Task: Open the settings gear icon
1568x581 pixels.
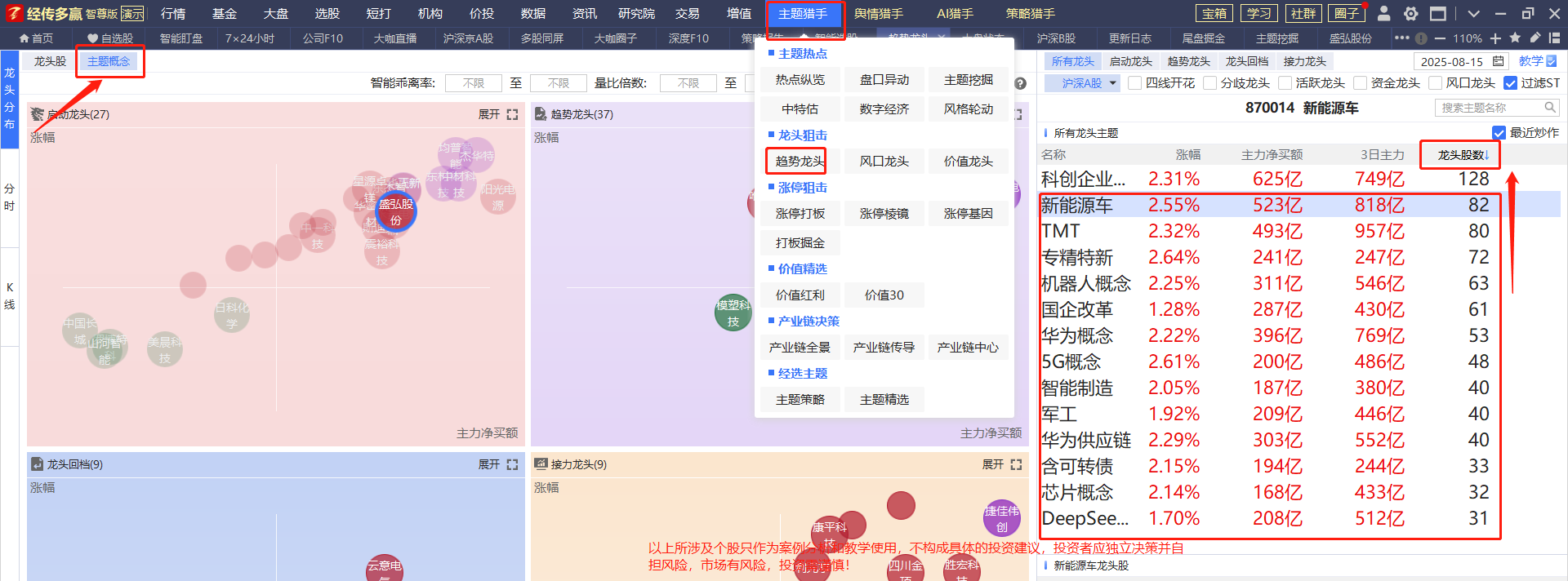Action: click(1410, 13)
